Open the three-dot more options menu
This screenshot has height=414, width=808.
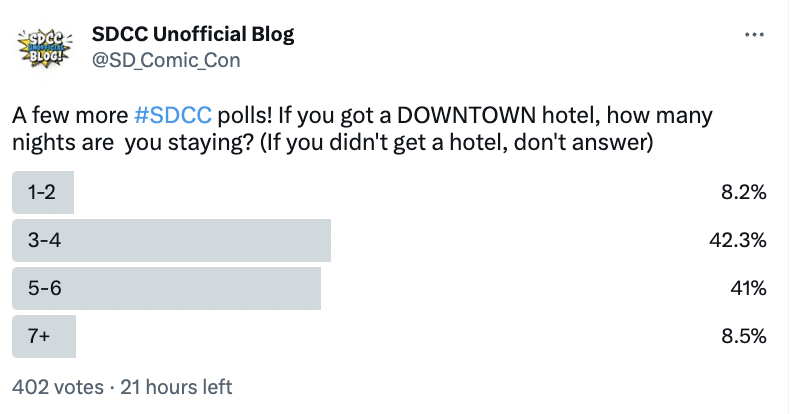click(754, 35)
